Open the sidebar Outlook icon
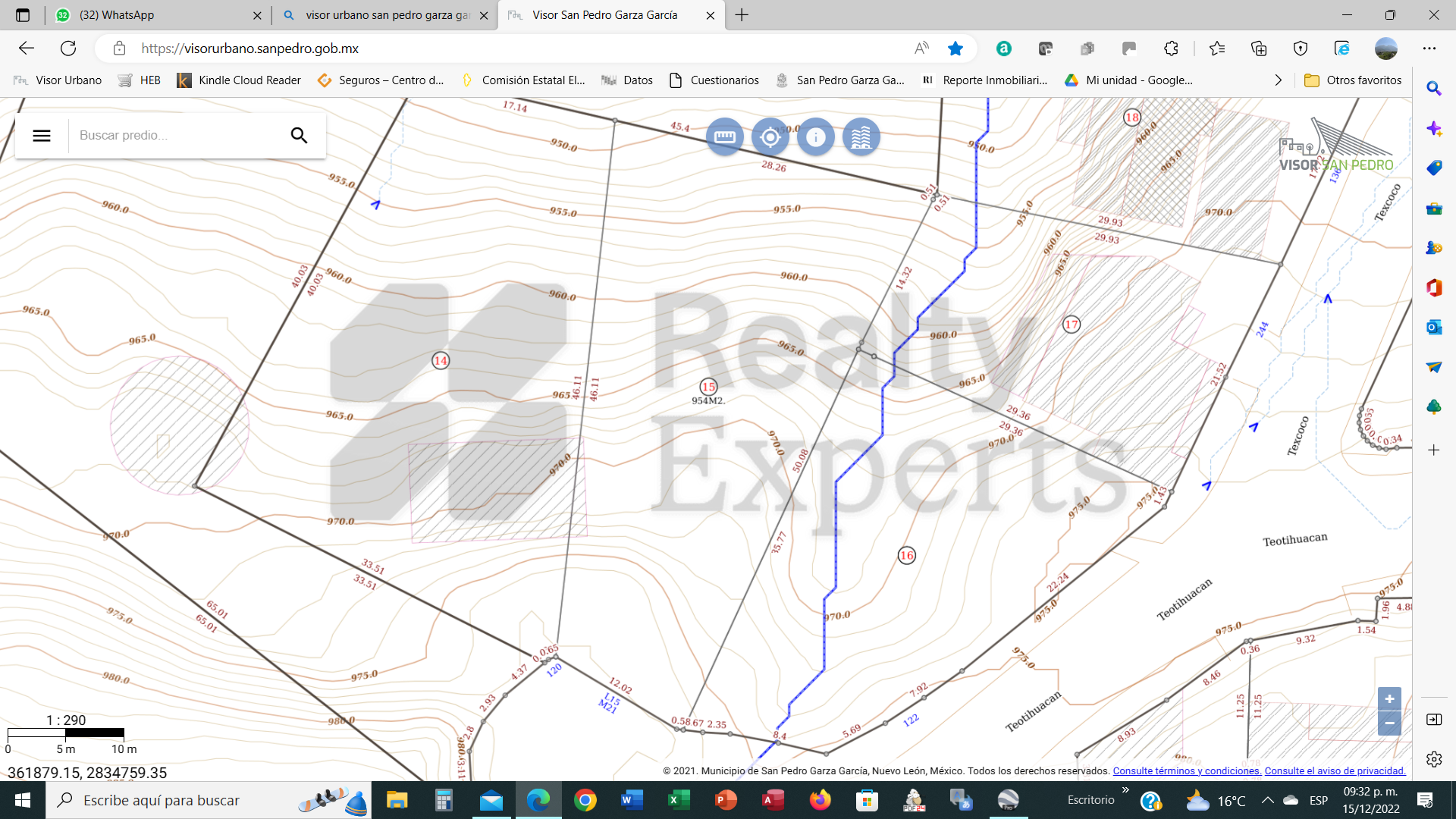 pos(1434,327)
